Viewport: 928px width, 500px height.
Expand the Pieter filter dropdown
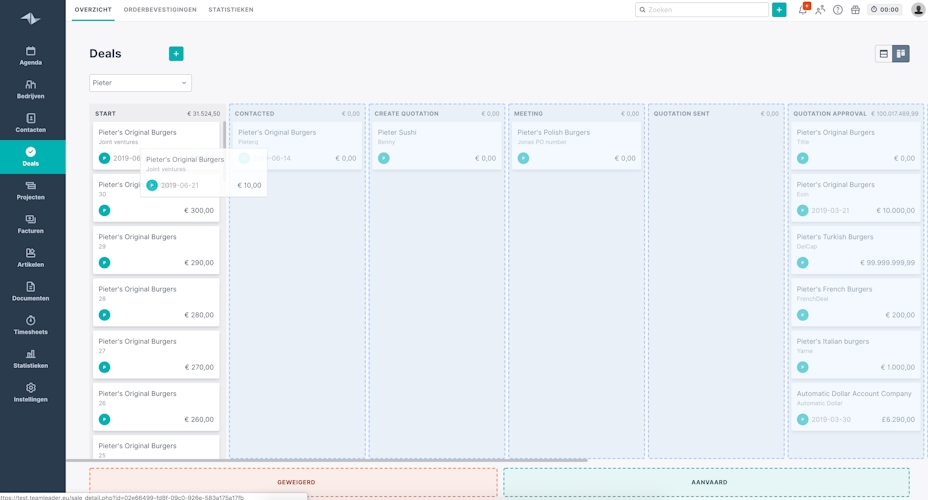click(140, 83)
